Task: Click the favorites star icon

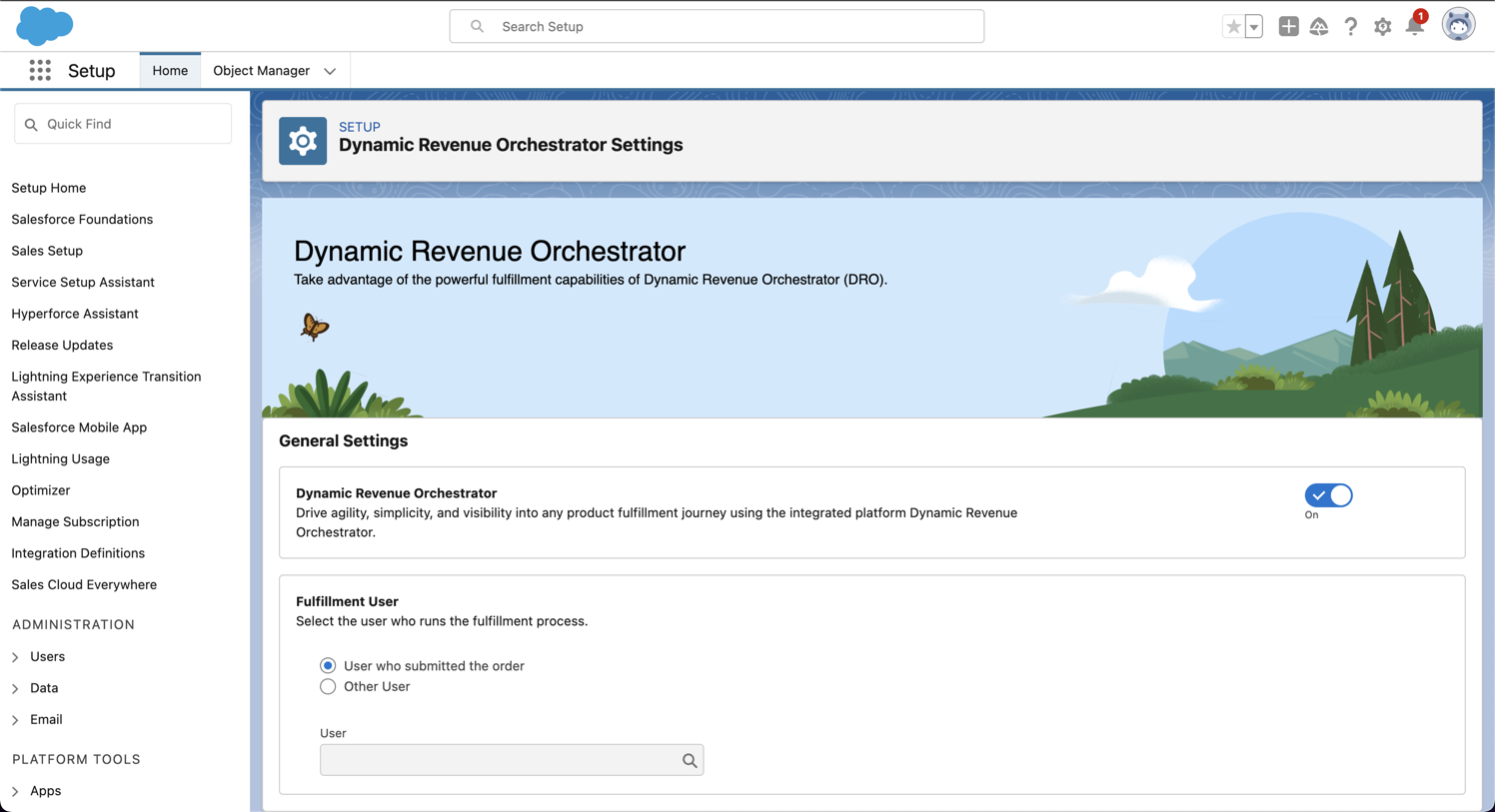Action: (1233, 27)
